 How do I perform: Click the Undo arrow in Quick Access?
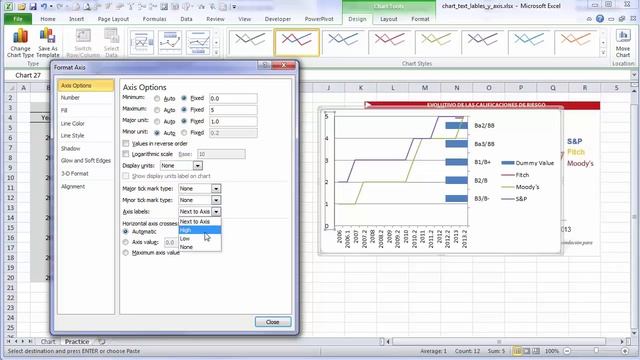[x=44, y=6]
